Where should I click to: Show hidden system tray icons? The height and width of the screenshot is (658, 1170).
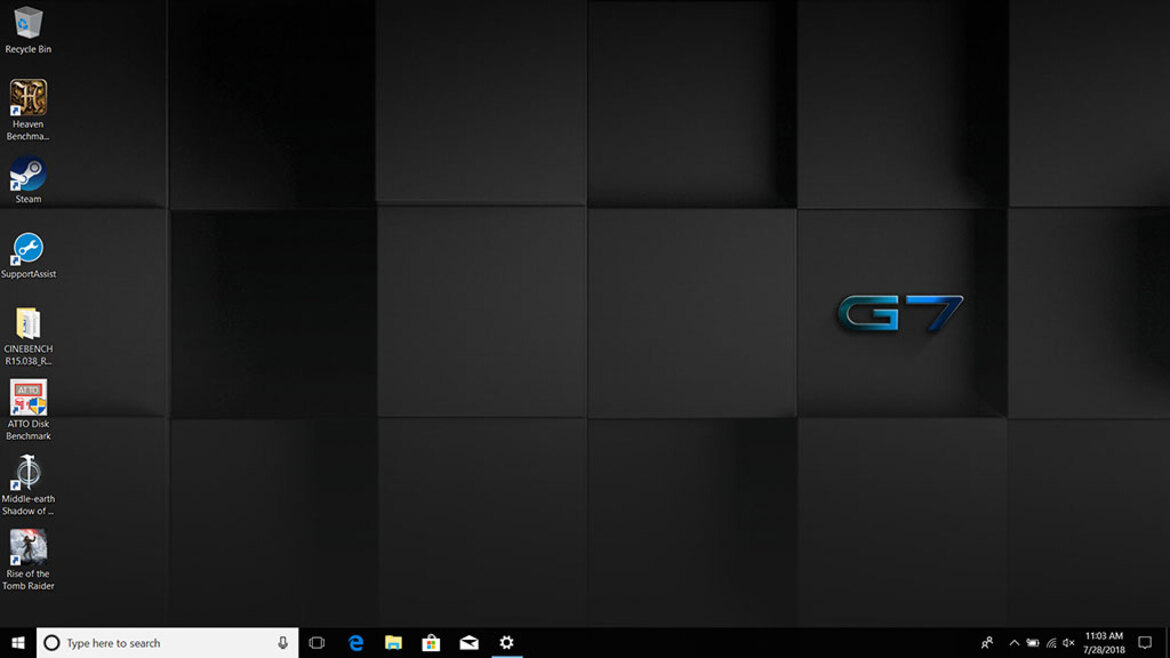pyautogui.click(x=1014, y=642)
